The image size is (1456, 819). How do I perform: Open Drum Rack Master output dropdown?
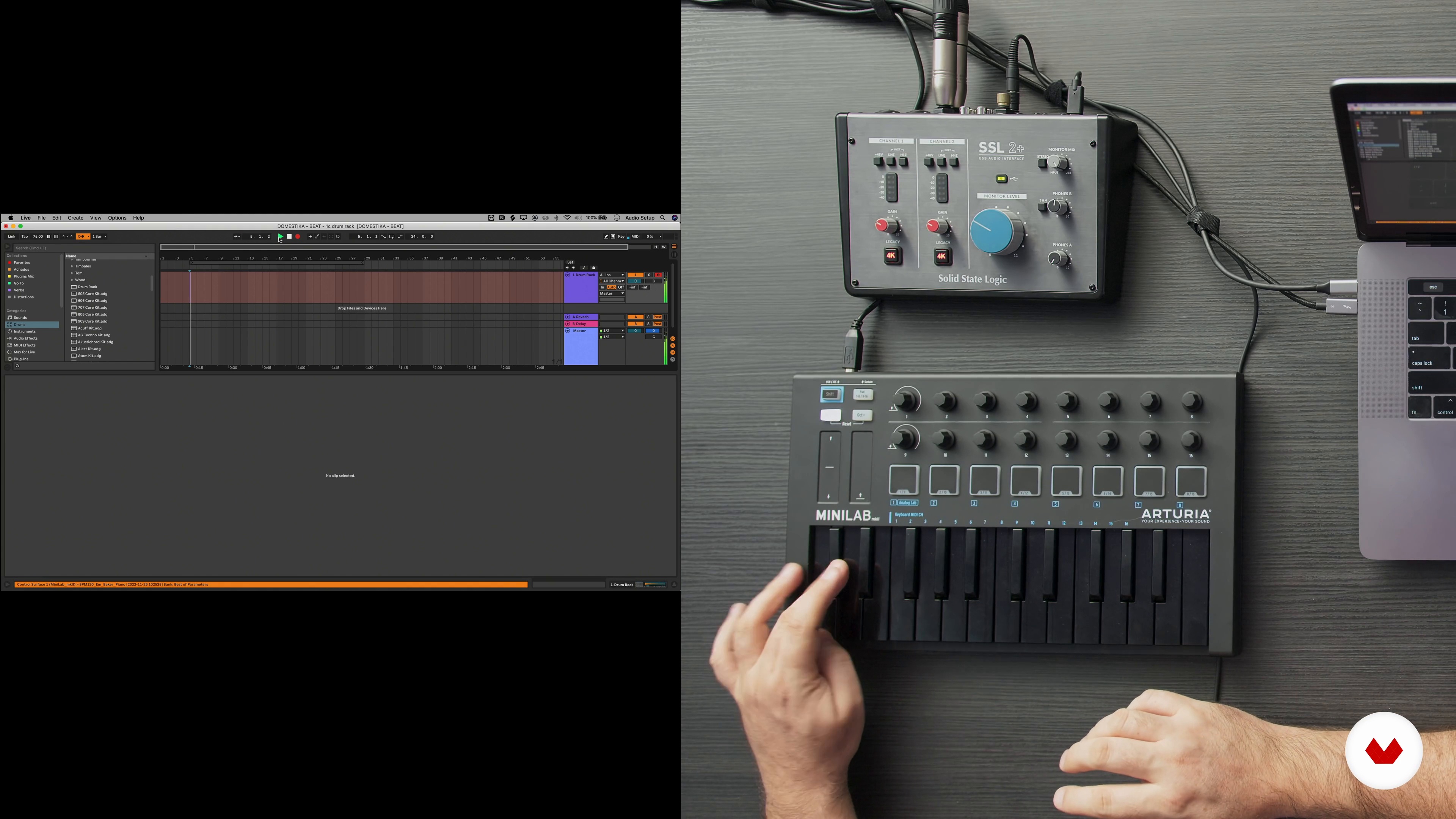[612, 293]
